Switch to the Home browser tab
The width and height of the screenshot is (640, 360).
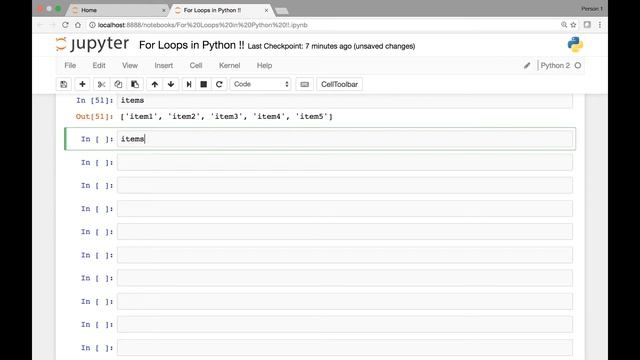118,10
